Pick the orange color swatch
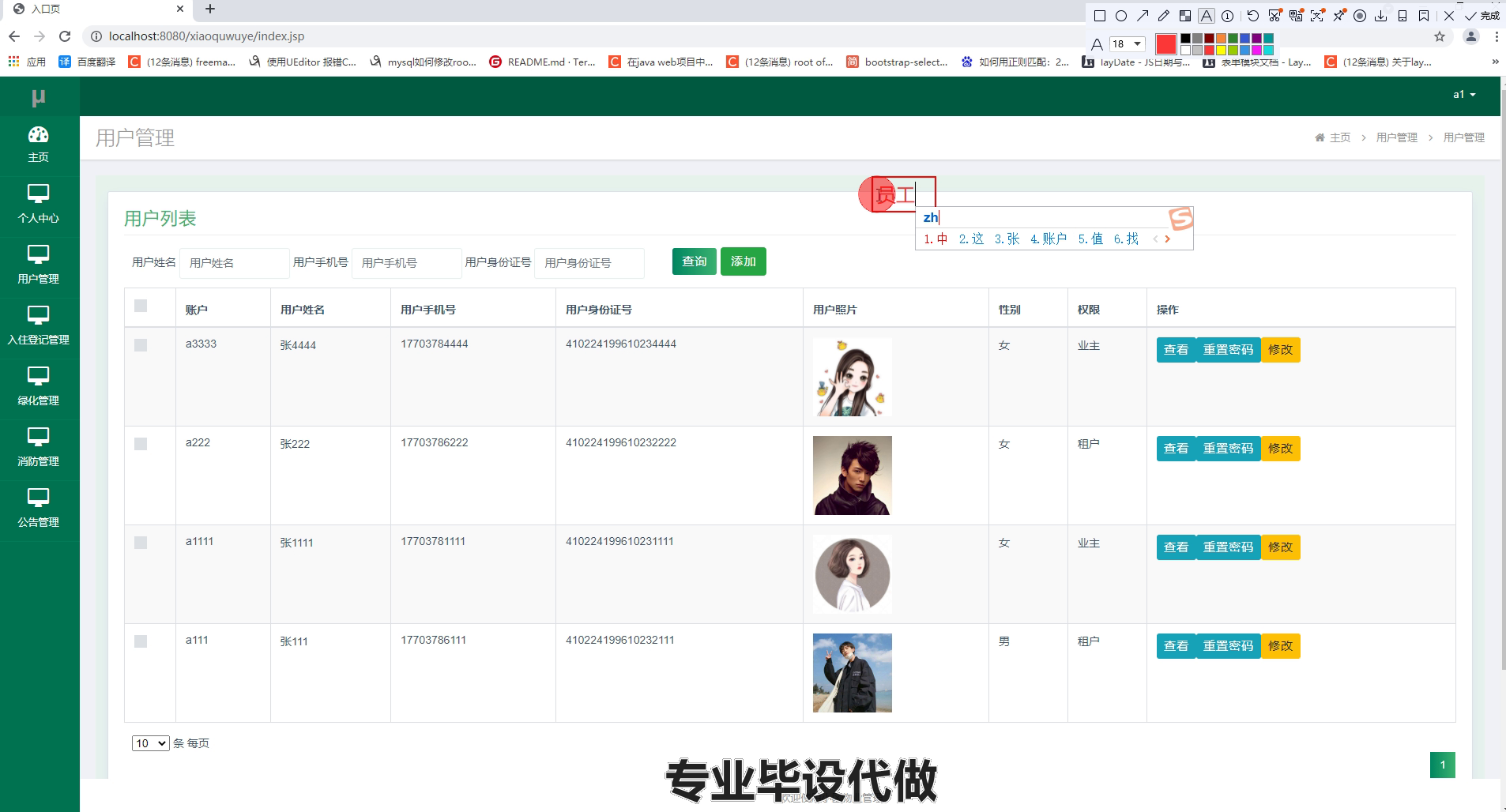Viewport: 1506px width, 812px height. pos(1221,38)
